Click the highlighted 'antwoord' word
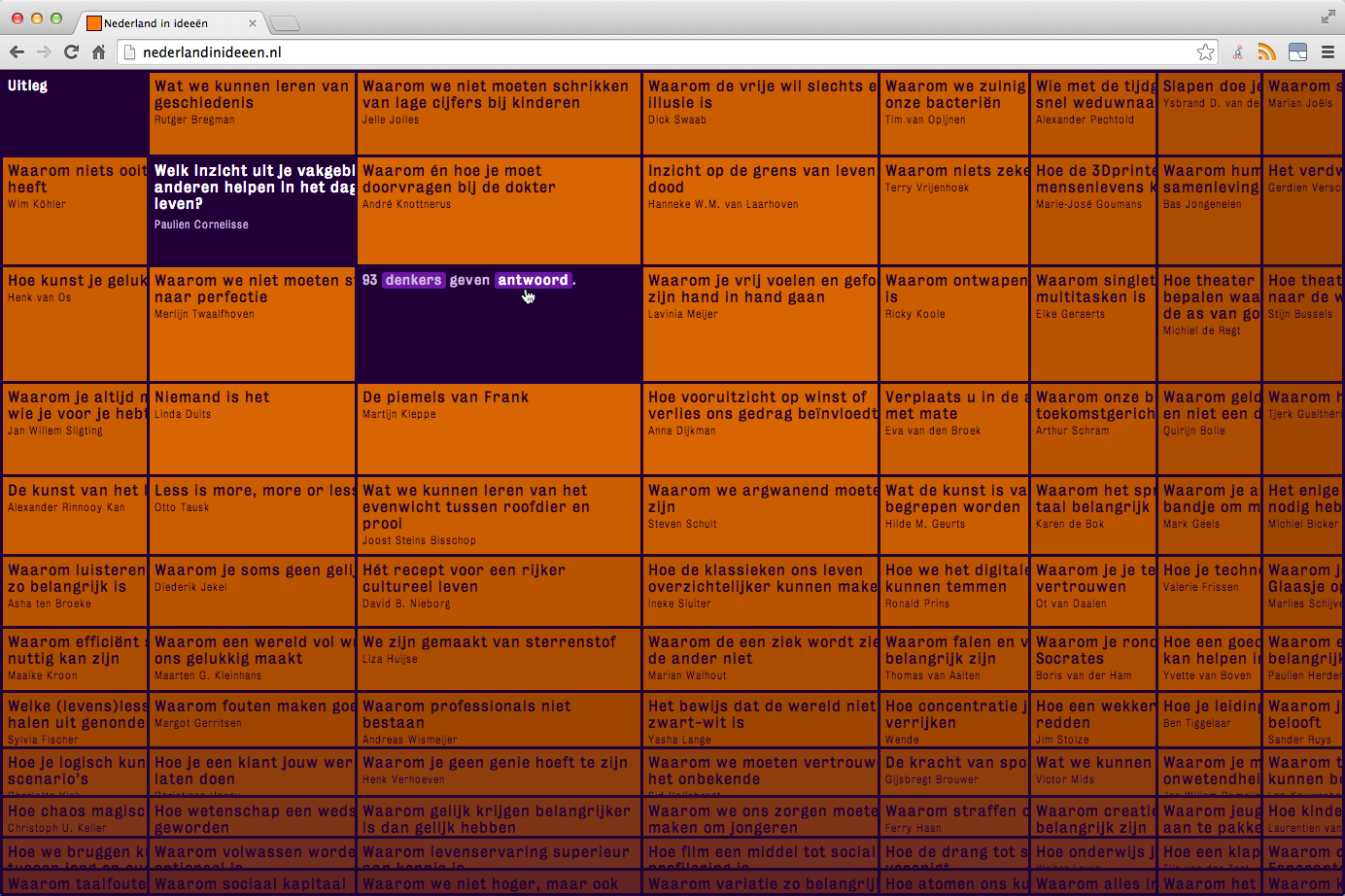Image resolution: width=1345 pixels, height=896 pixels. tap(533, 280)
